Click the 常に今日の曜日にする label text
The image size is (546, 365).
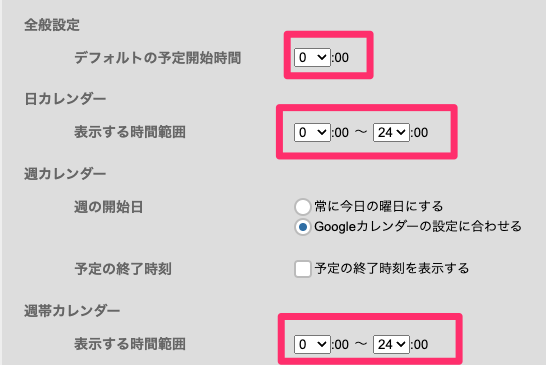coord(379,207)
